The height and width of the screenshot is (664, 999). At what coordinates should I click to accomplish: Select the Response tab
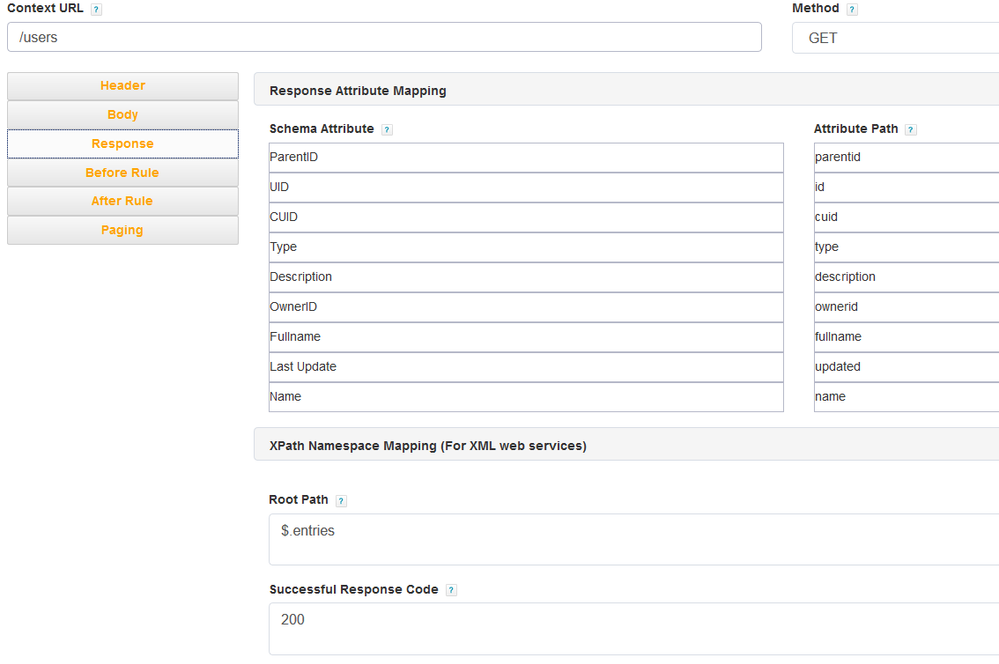coord(123,144)
